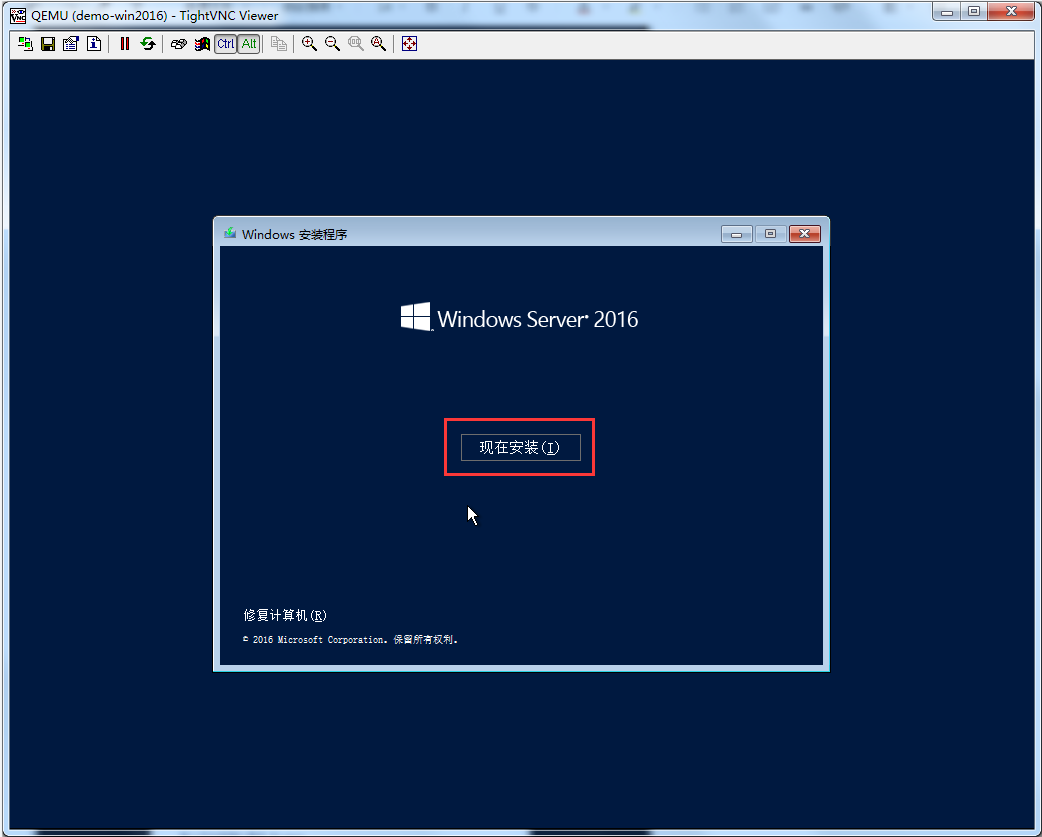The image size is (1042, 837).
Task: Click the Zoom 100% magnifier icon
Action: pyautogui.click(x=356, y=44)
